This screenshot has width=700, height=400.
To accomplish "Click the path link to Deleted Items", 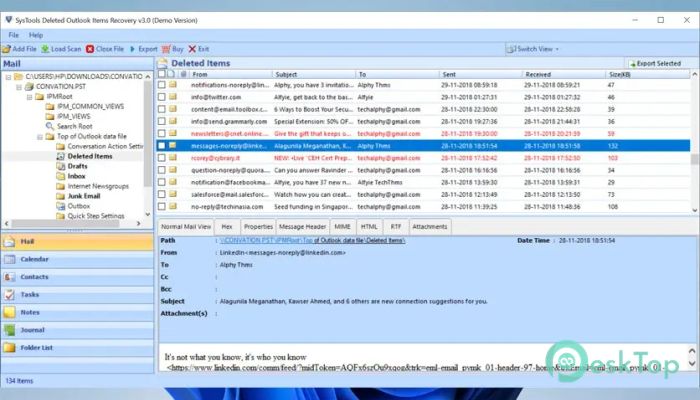I will coord(312,241).
